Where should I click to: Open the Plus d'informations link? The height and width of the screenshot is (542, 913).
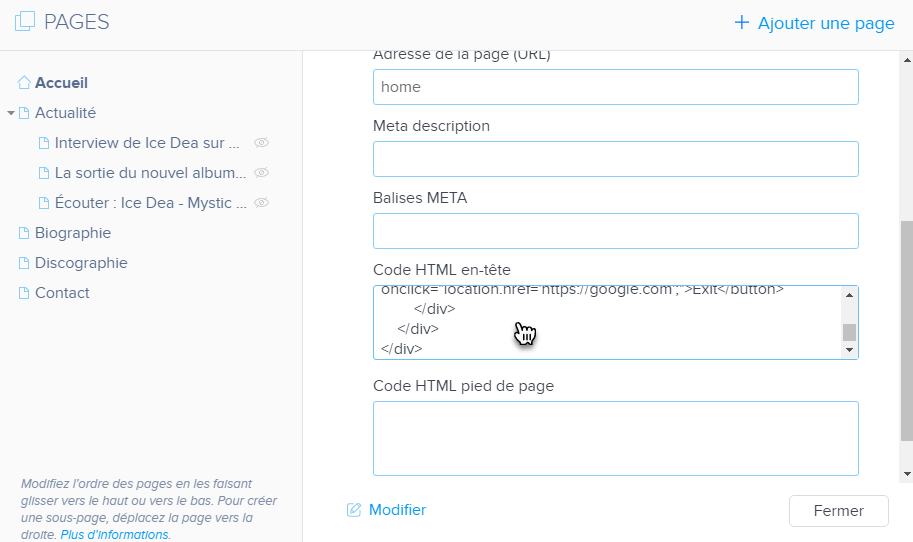pos(114,535)
